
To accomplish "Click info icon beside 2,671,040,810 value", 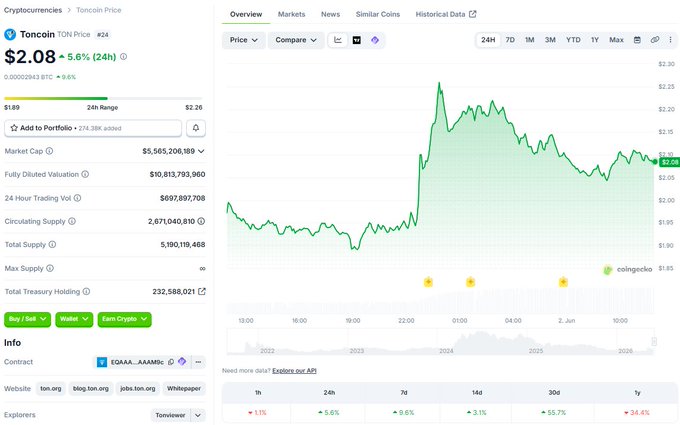I will point(201,221).
